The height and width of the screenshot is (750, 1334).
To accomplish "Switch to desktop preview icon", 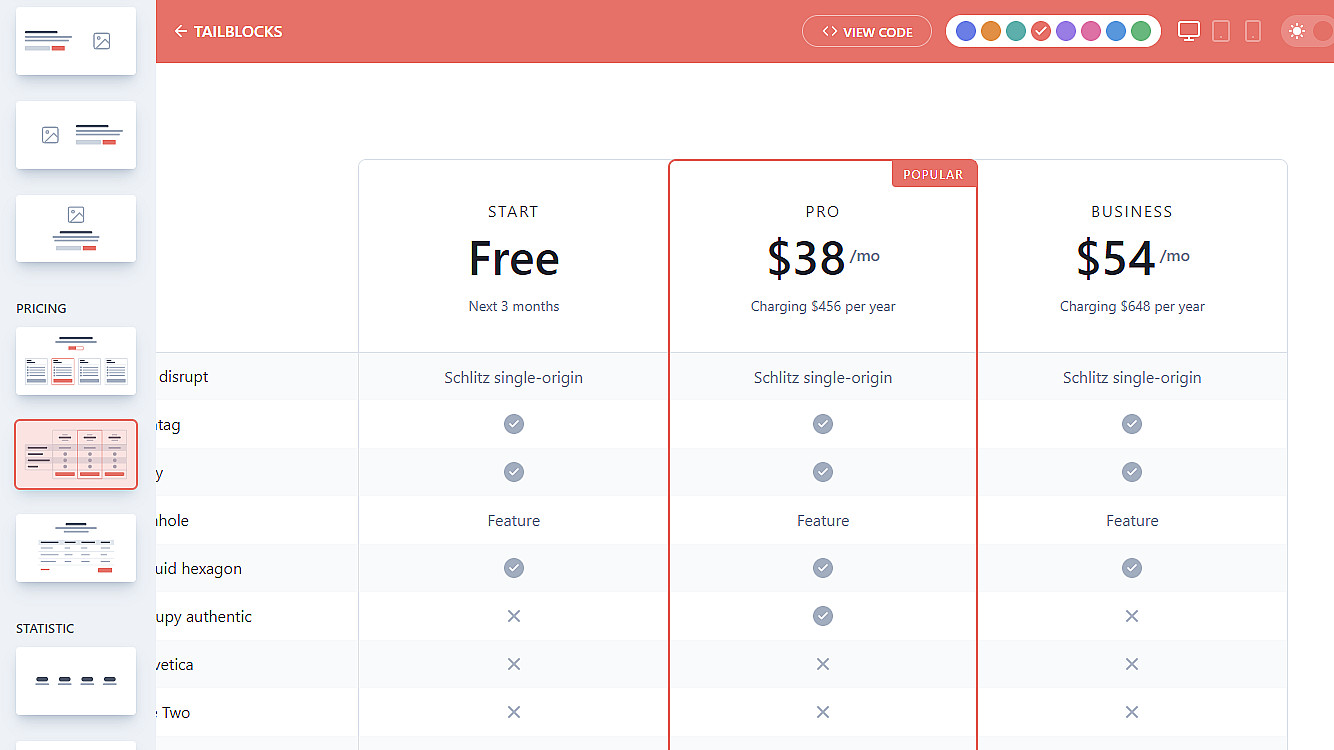I will tap(1189, 31).
